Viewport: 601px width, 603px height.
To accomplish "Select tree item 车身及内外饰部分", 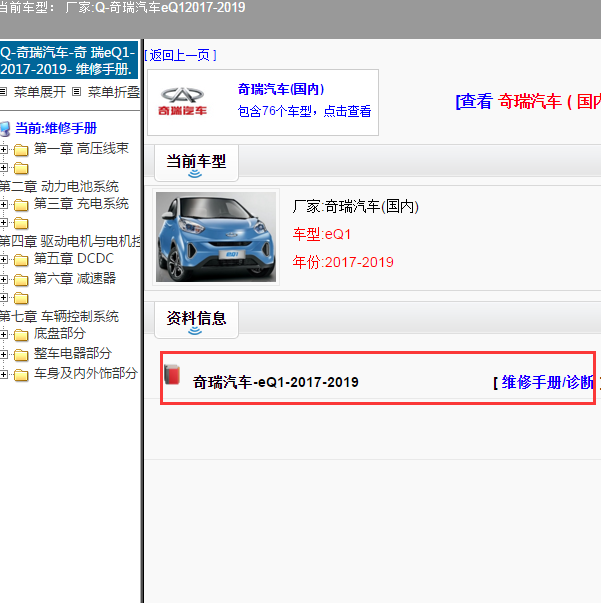I will [x=86, y=373].
